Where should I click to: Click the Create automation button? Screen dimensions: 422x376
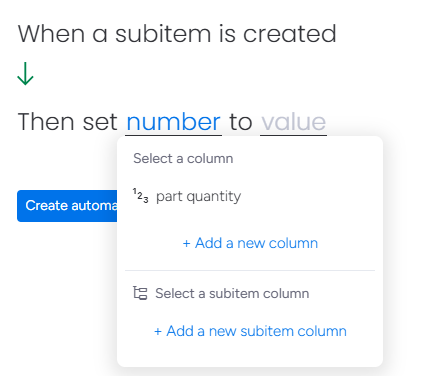[x=67, y=206]
